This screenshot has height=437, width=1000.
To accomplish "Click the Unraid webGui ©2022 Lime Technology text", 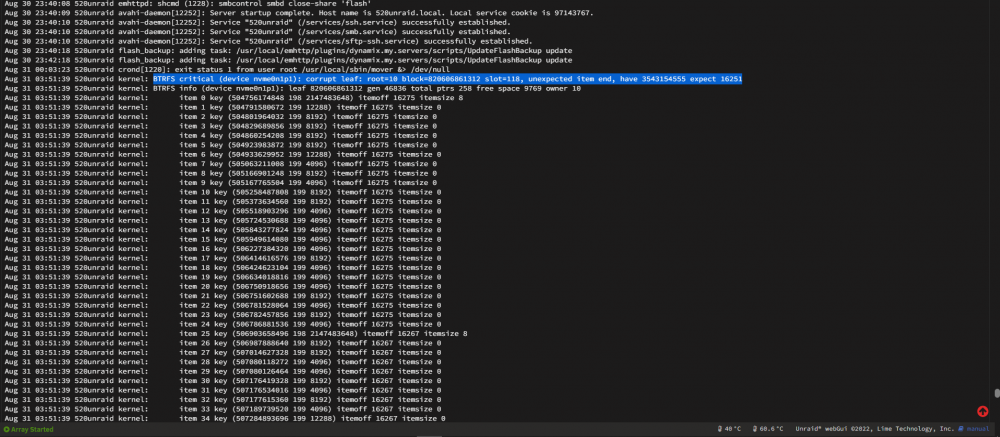I will click(874, 429).
